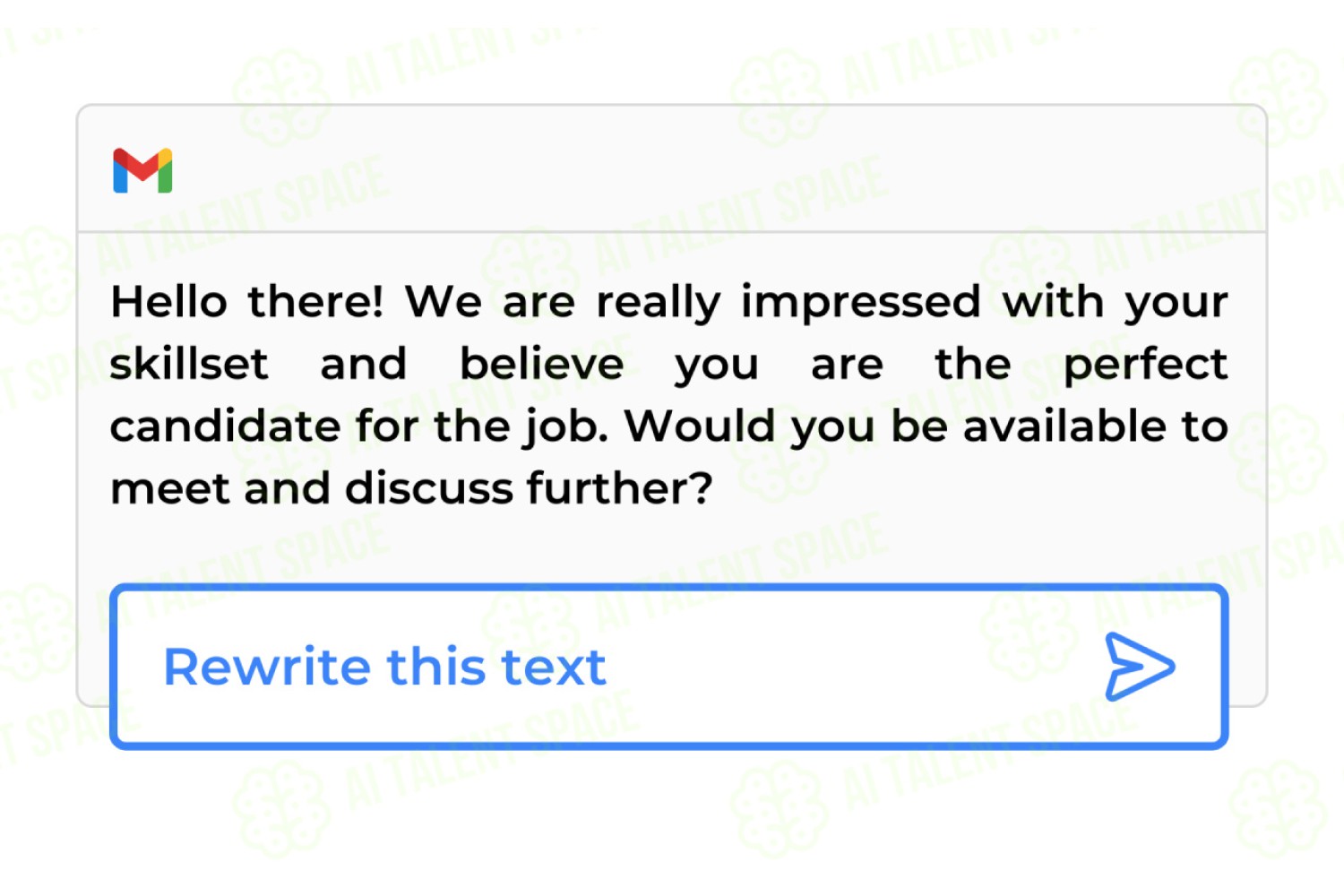
Task: Focus the "Rewrite this text" input field
Action: point(668,667)
